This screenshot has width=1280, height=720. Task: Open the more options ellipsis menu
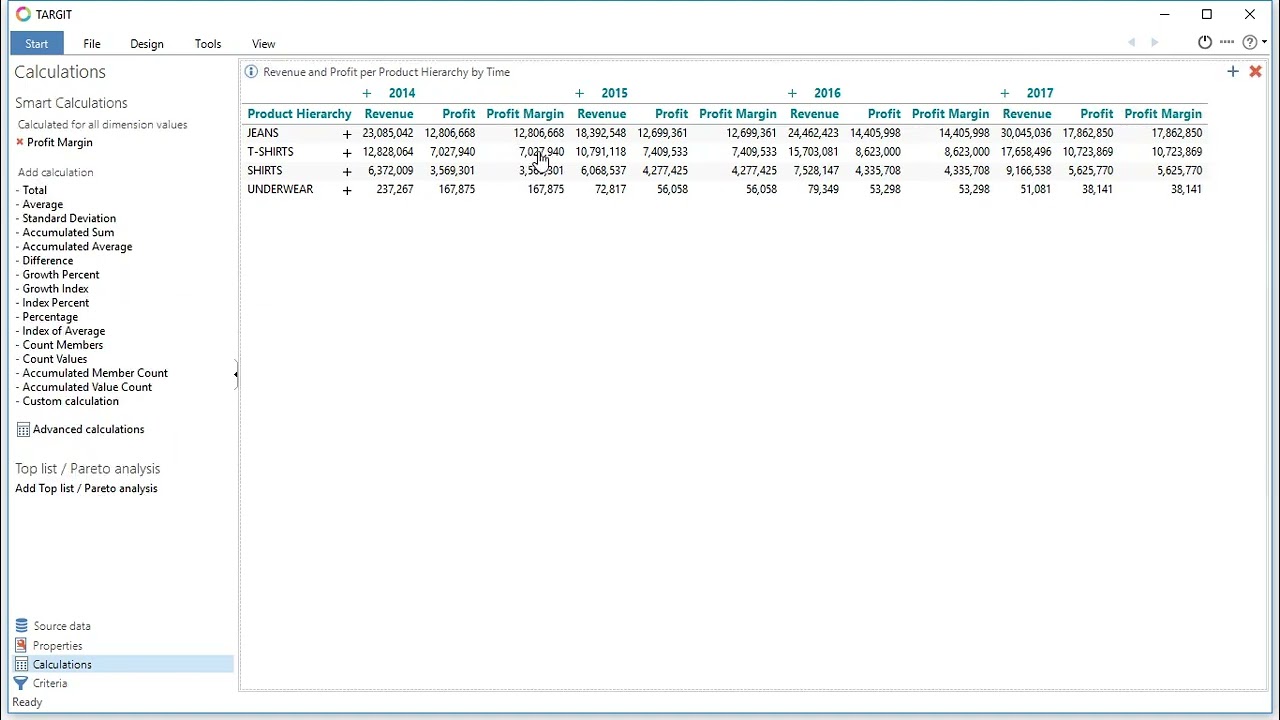point(1227,42)
